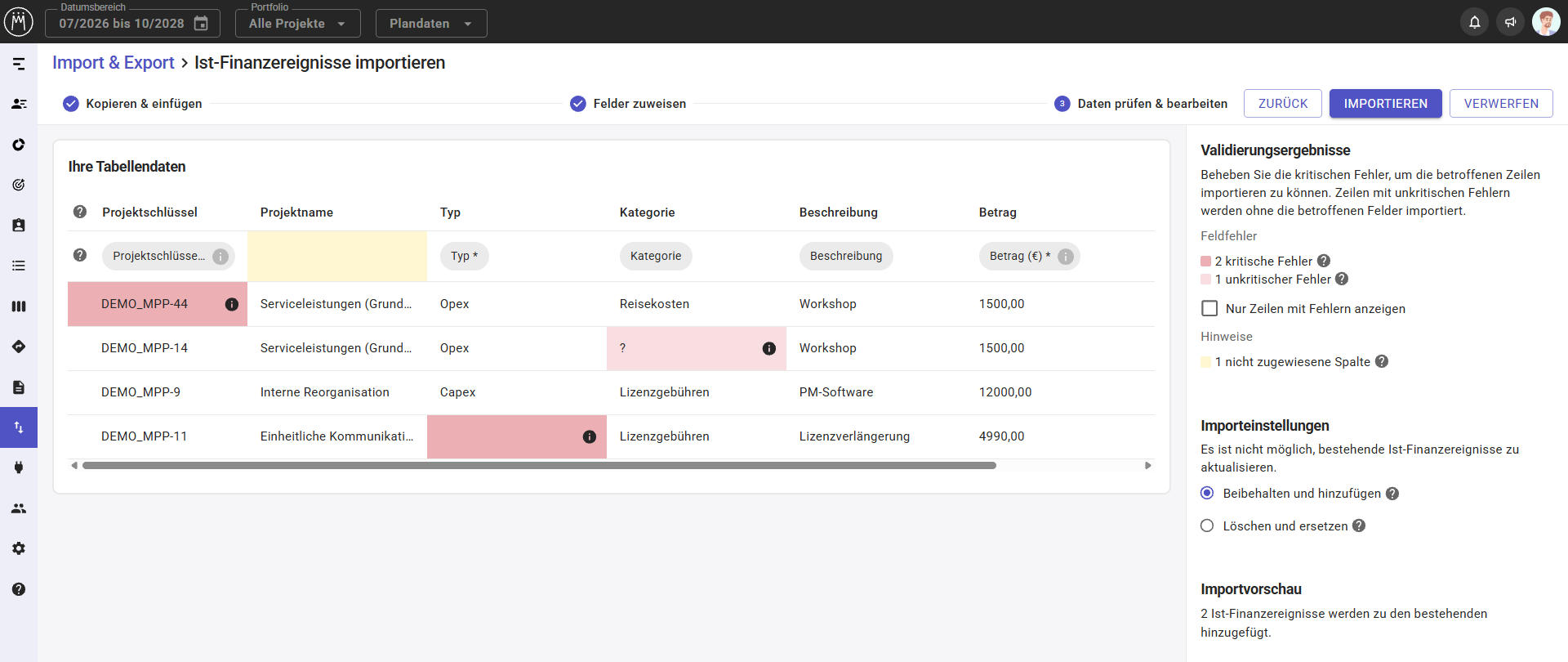
Task: Open the plug integrations sidebar icon
Action: (x=19, y=467)
